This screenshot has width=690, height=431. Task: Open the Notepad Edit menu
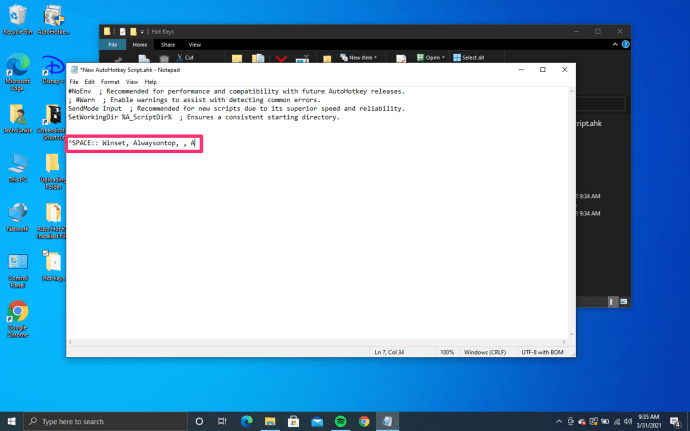89,82
